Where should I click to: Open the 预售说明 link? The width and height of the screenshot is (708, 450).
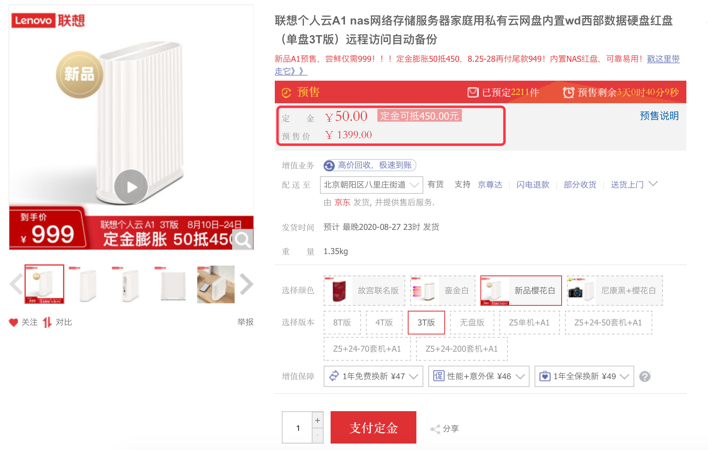point(659,116)
